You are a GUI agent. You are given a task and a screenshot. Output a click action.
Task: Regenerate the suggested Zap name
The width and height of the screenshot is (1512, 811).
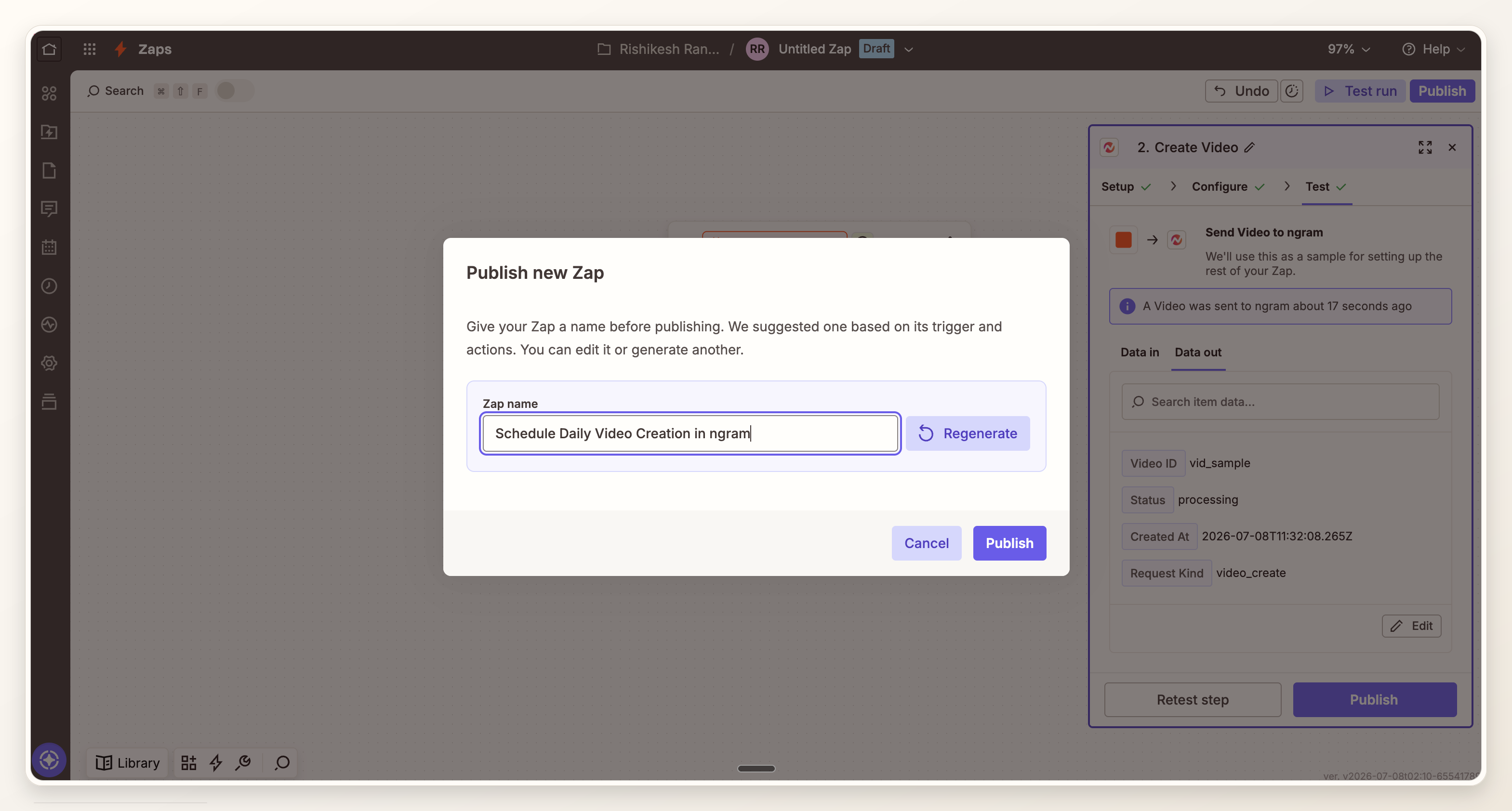[968, 433]
